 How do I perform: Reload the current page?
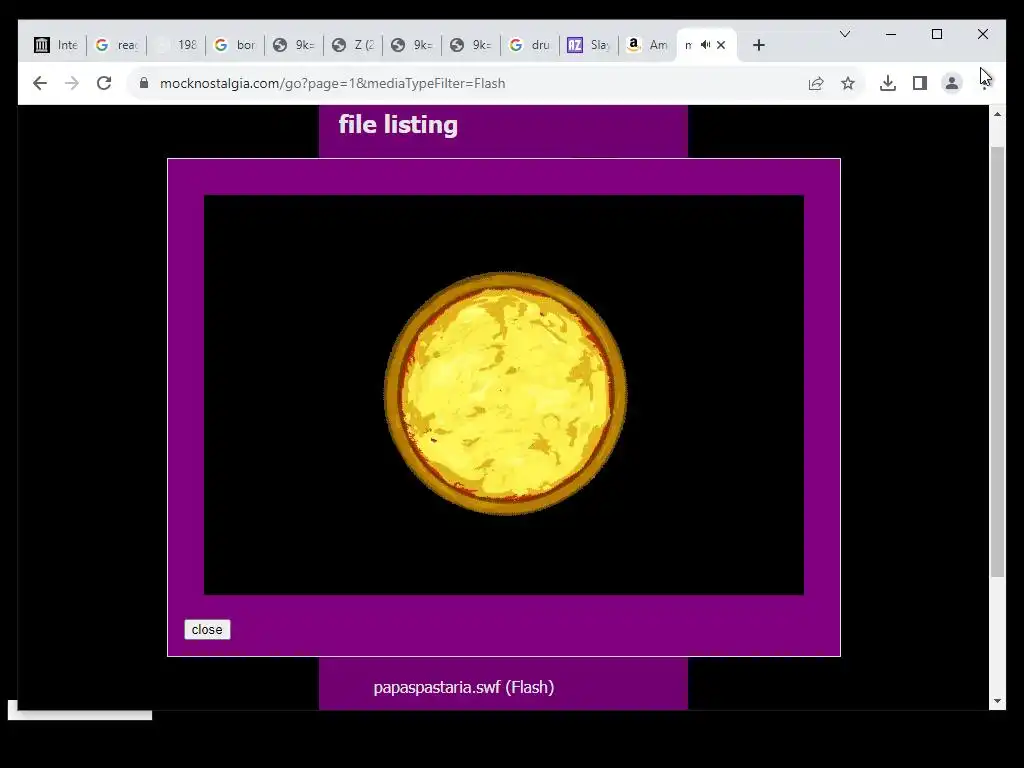104,84
